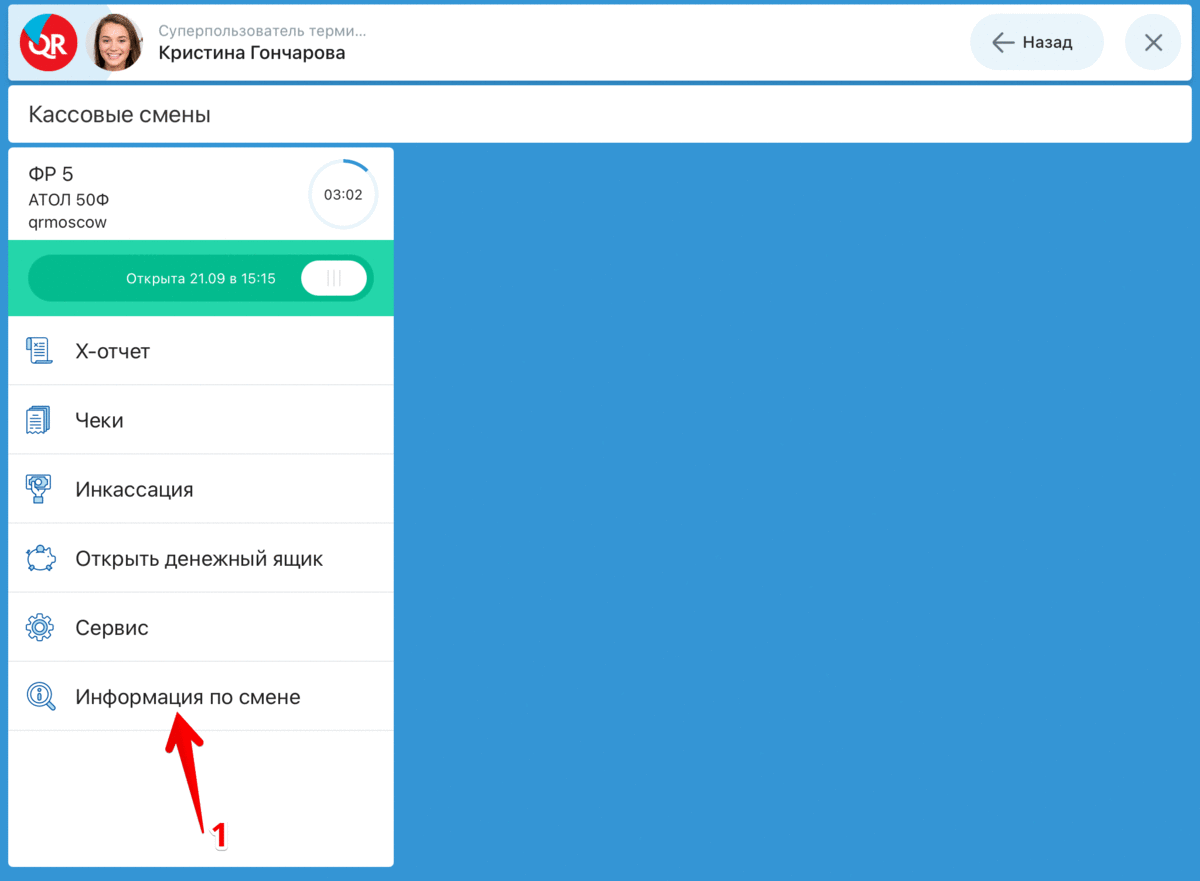Click the Инкассация cash collection icon
Viewport: 1200px width, 881px height.
pyautogui.click(x=39, y=489)
